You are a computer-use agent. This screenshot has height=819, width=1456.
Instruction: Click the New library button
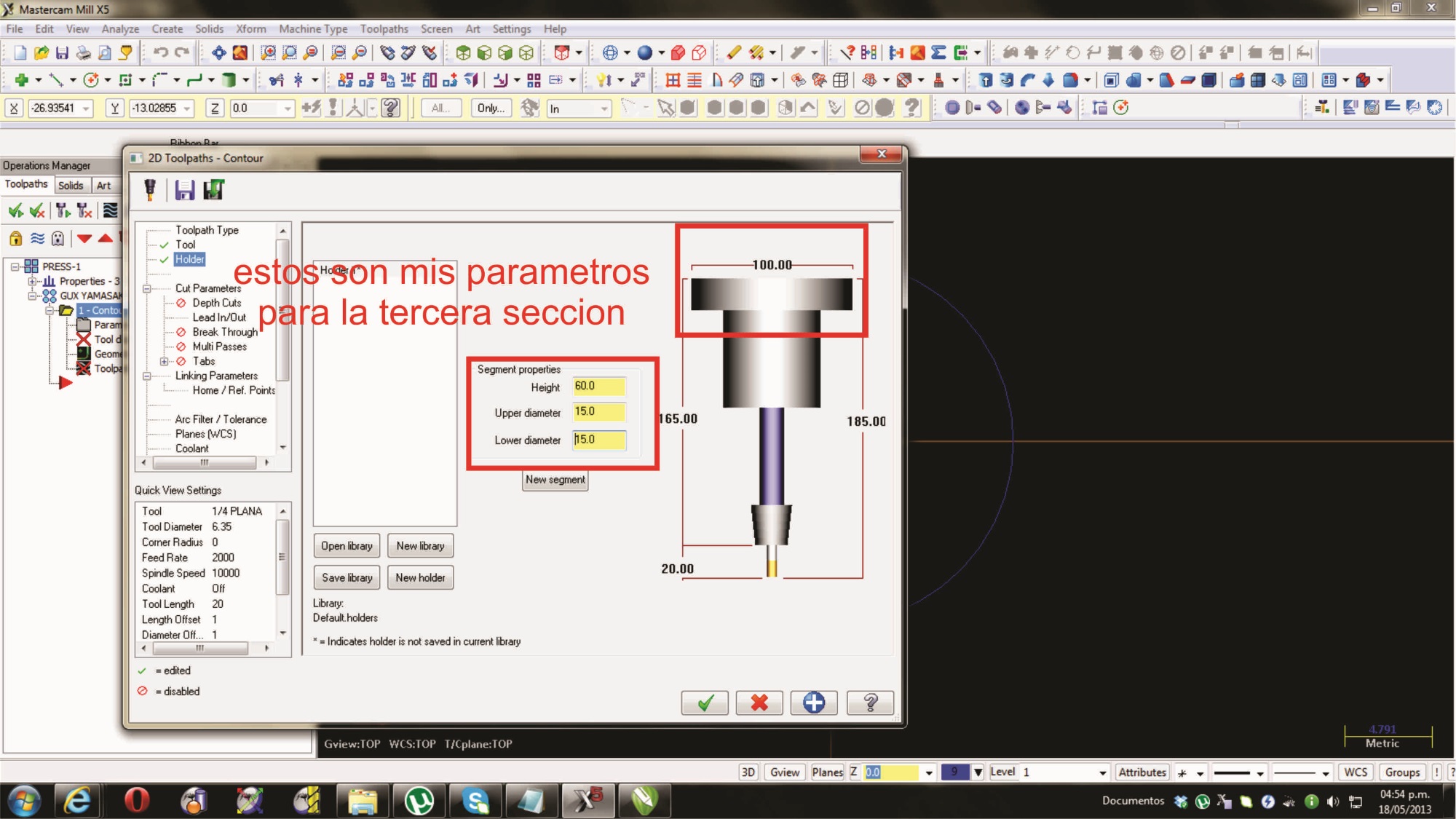pos(420,546)
